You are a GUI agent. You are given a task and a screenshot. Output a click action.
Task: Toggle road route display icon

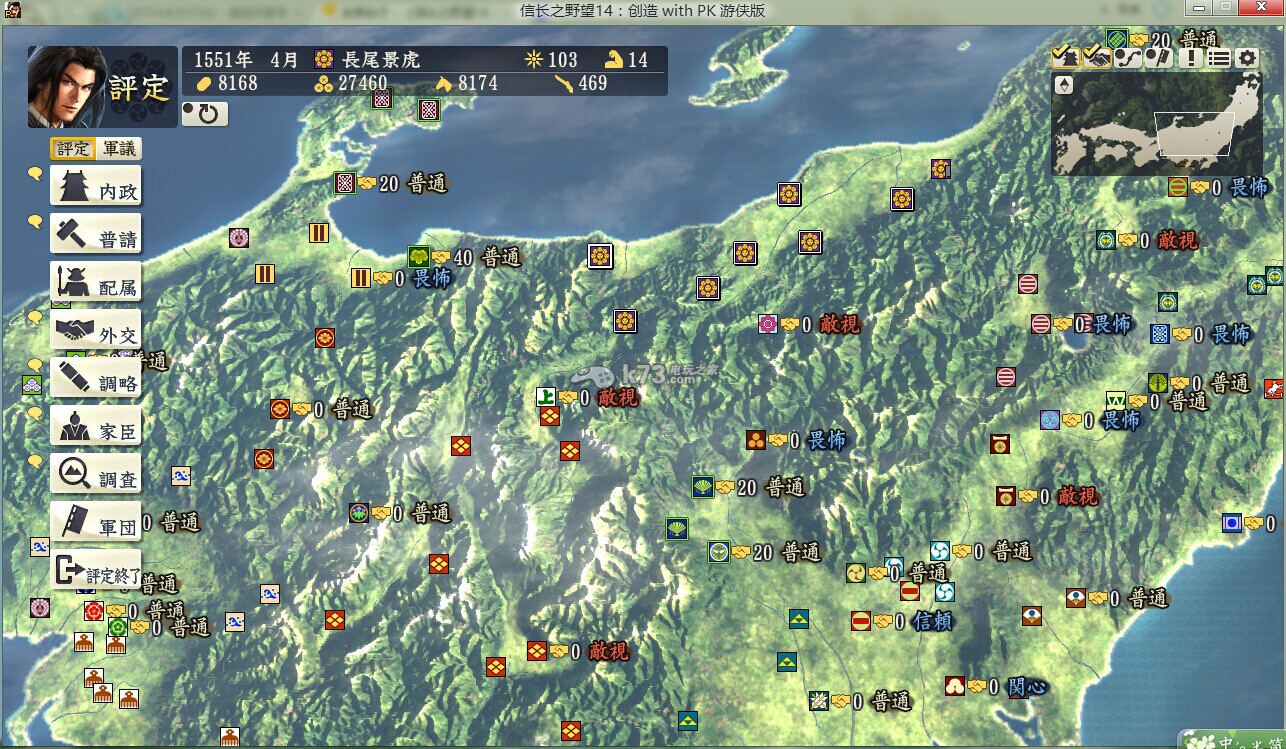[x=1127, y=58]
